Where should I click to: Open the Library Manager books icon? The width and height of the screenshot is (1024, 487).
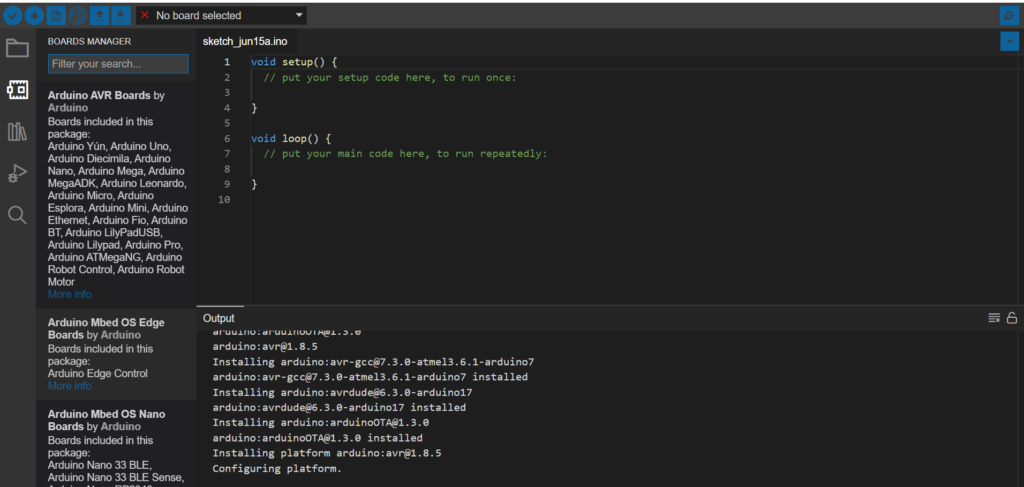(x=17, y=132)
